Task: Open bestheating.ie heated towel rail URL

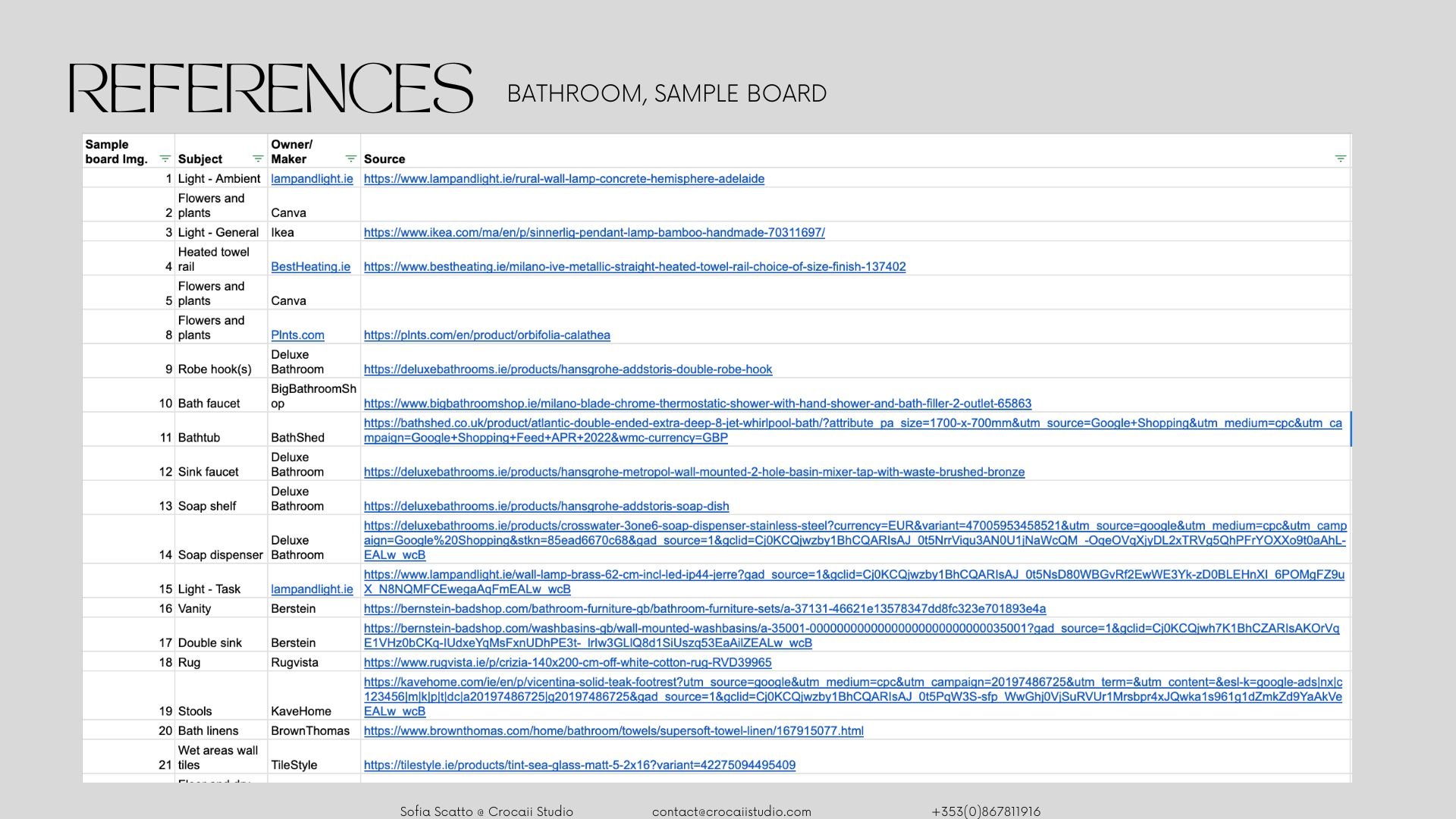Action: [x=634, y=267]
